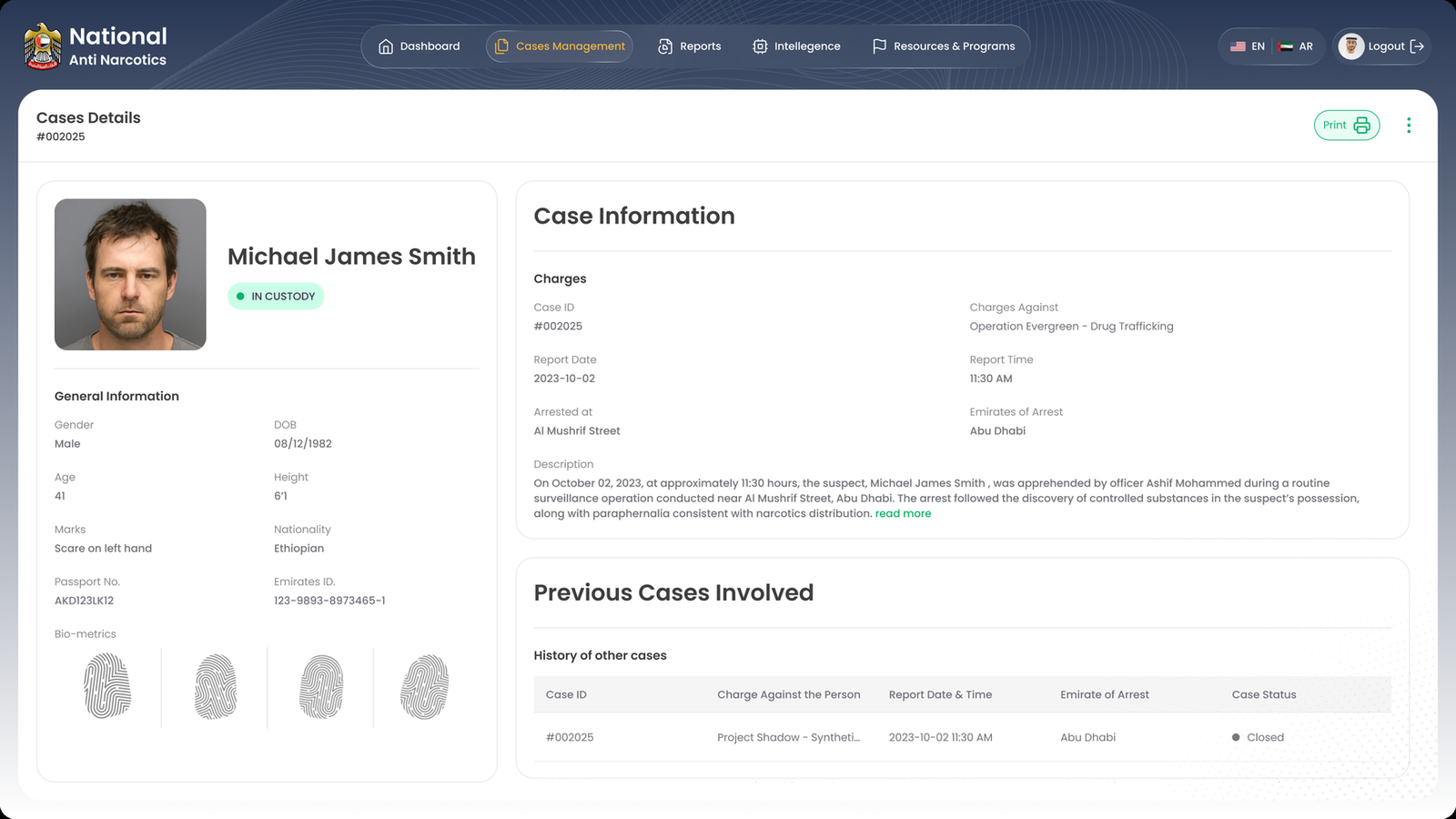
Task: Select the third fingerprint biometric
Action: click(x=321, y=687)
